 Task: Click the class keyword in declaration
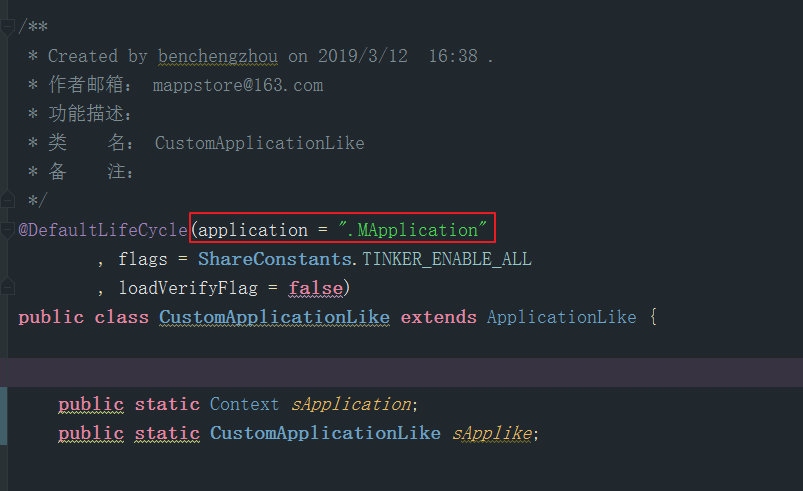121,317
